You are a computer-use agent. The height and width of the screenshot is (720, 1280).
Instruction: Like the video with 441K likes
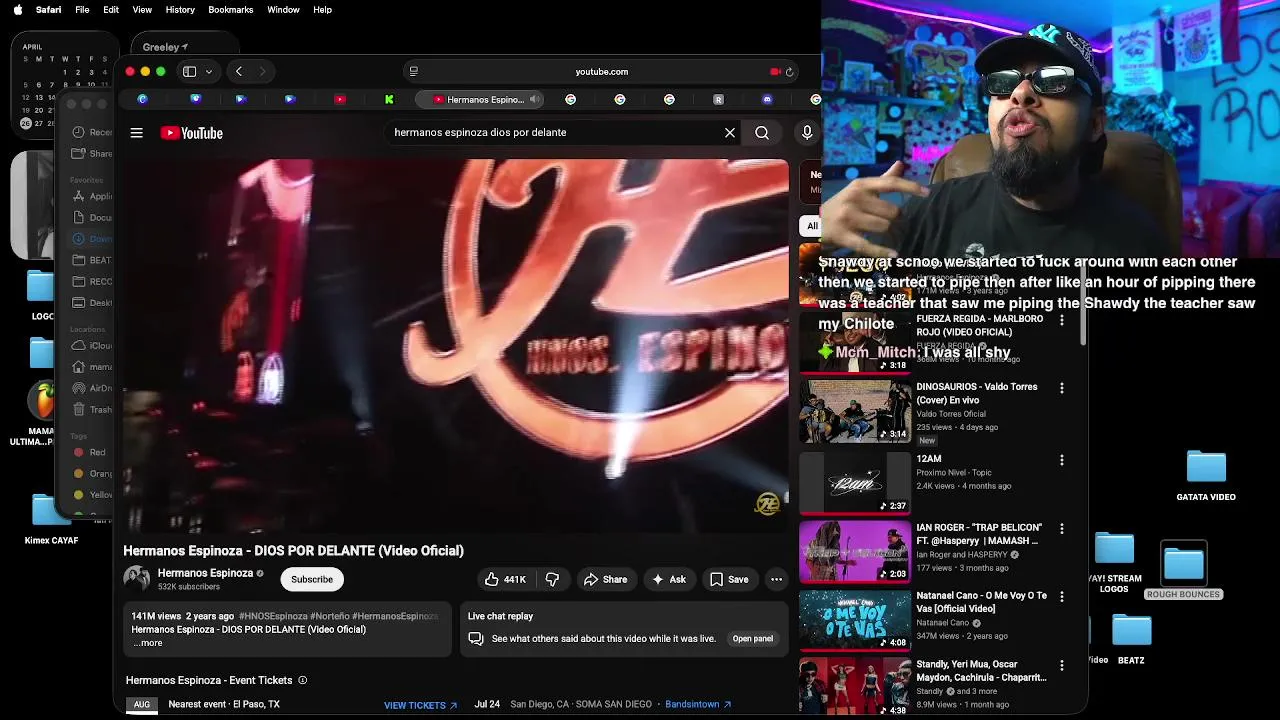505,579
